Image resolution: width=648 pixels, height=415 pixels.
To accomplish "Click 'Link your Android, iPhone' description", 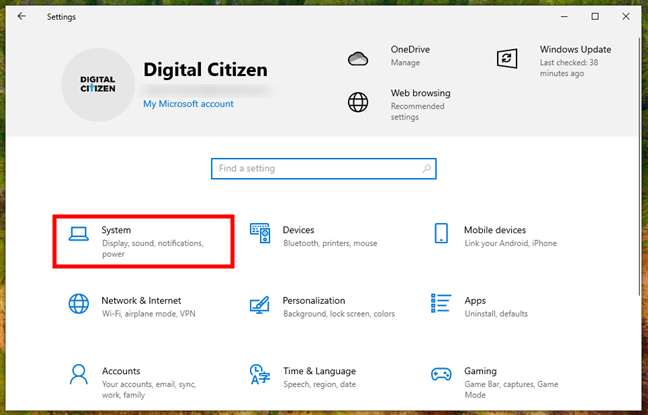I will pos(510,243).
